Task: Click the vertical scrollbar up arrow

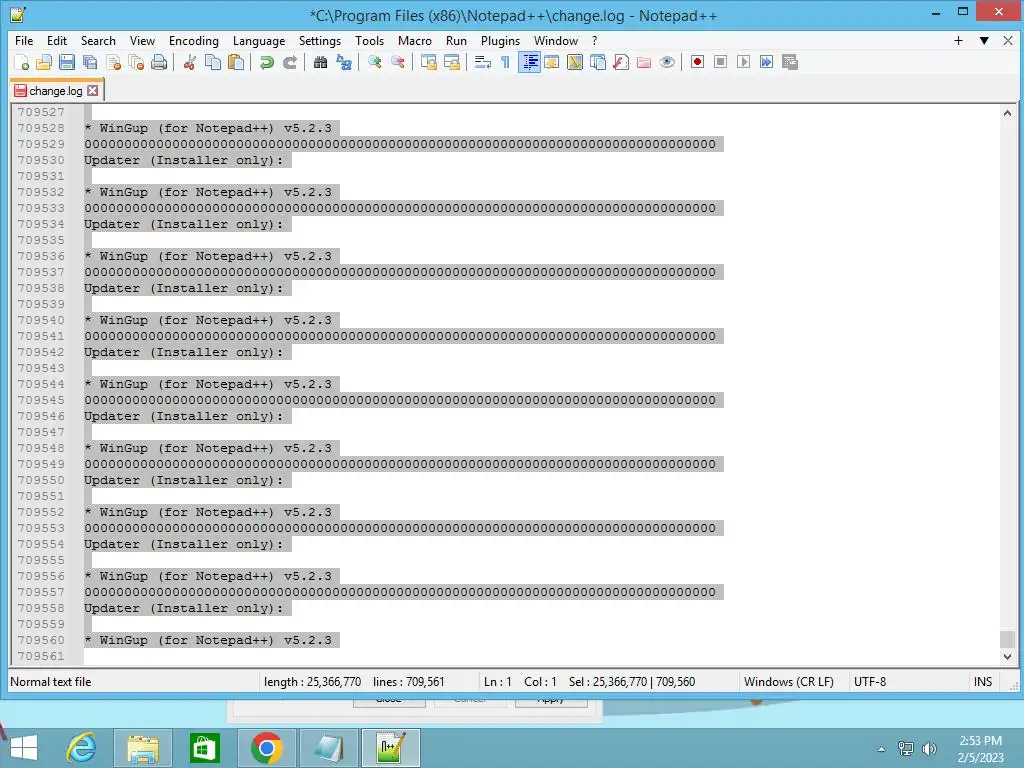Action: pos(1007,113)
